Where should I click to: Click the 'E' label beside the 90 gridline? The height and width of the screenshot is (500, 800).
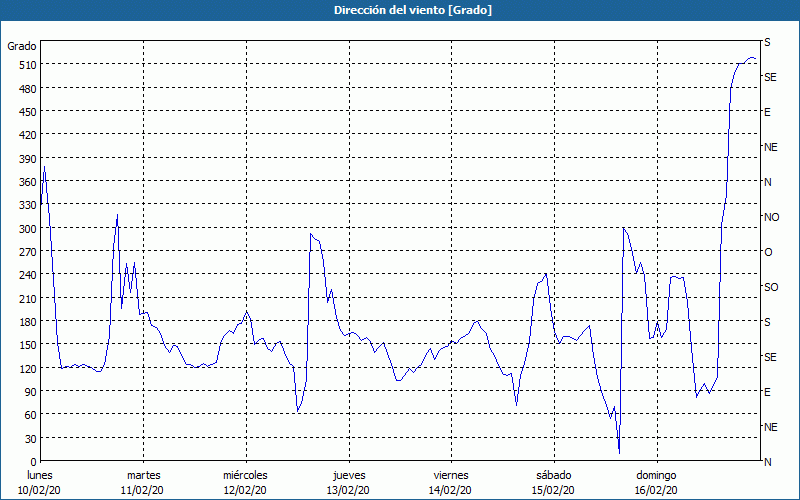point(767,392)
